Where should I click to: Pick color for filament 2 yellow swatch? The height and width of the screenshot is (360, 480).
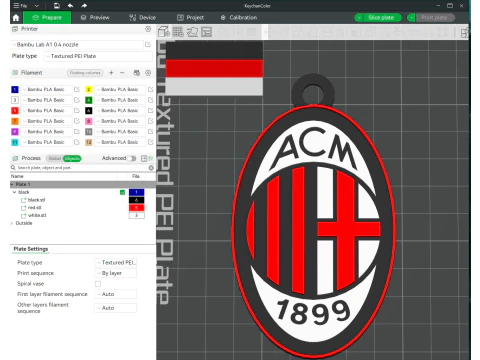(89, 89)
